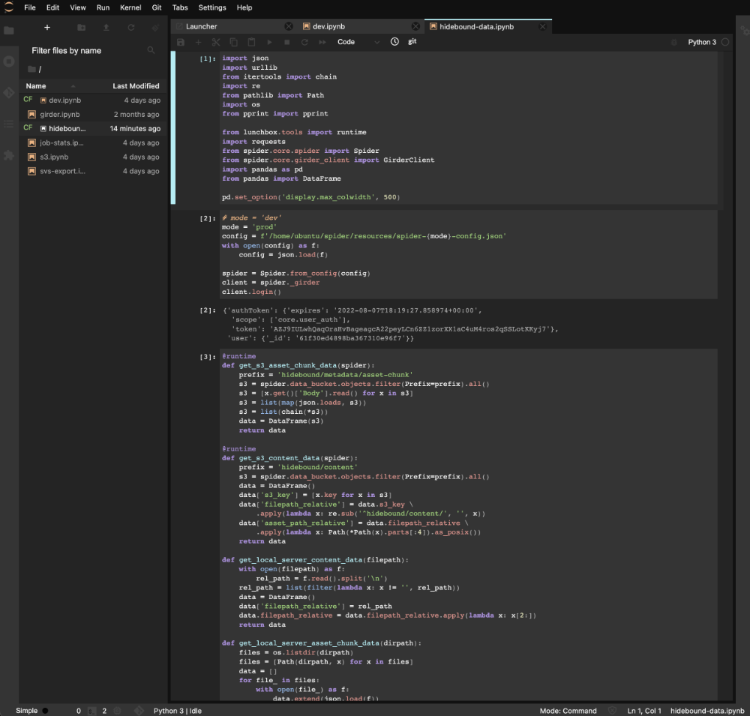750x716 pixels.
Task: Click the Git clone icon in file browser
Action: click(x=155, y=28)
